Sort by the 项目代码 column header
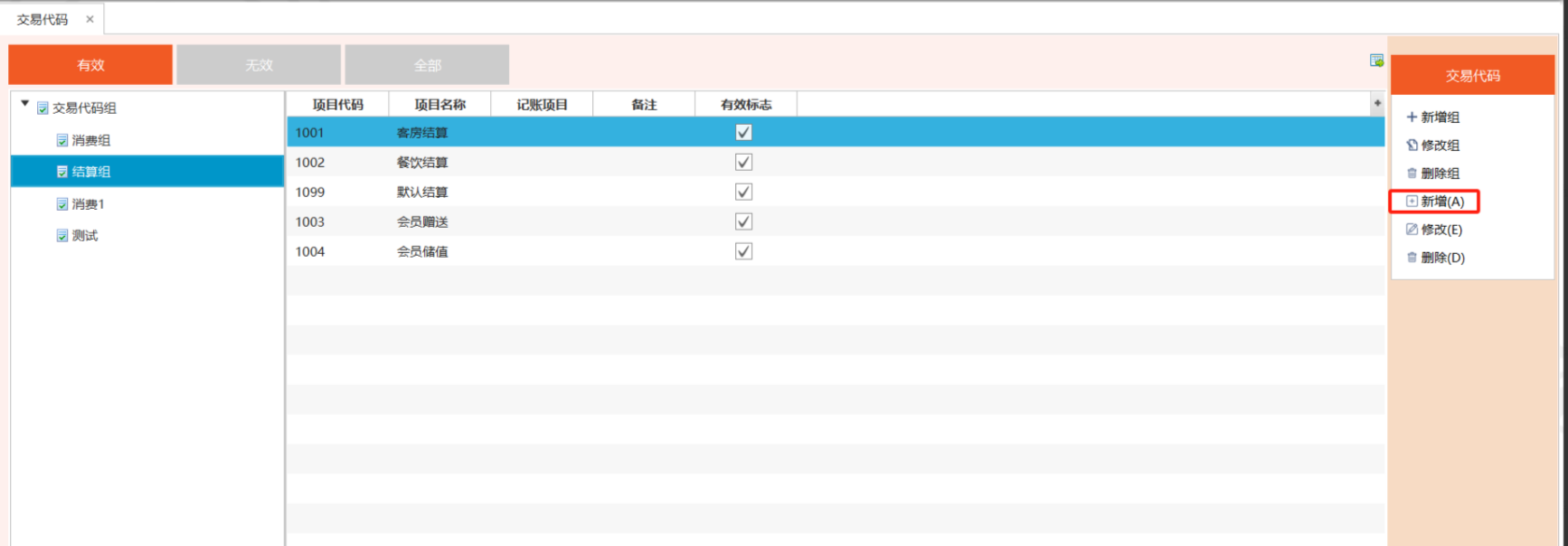 (x=337, y=105)
